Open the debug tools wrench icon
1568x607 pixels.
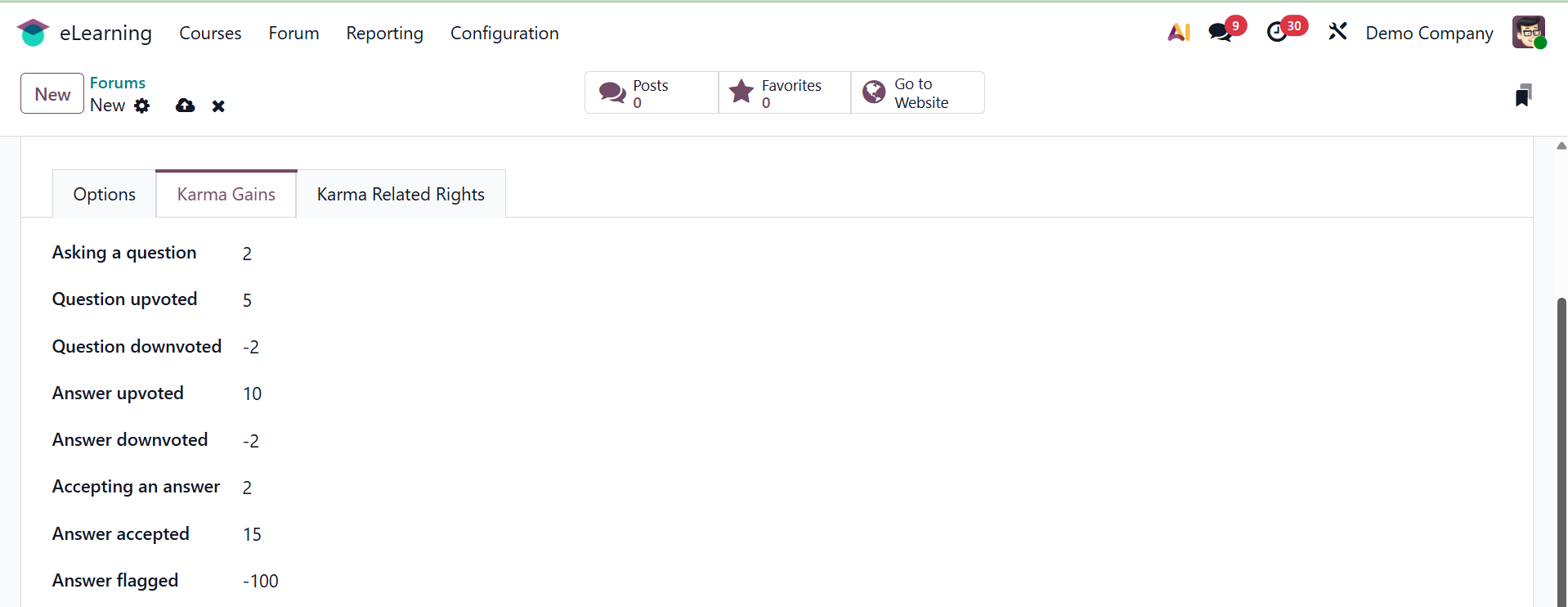tap(1337, 33)
